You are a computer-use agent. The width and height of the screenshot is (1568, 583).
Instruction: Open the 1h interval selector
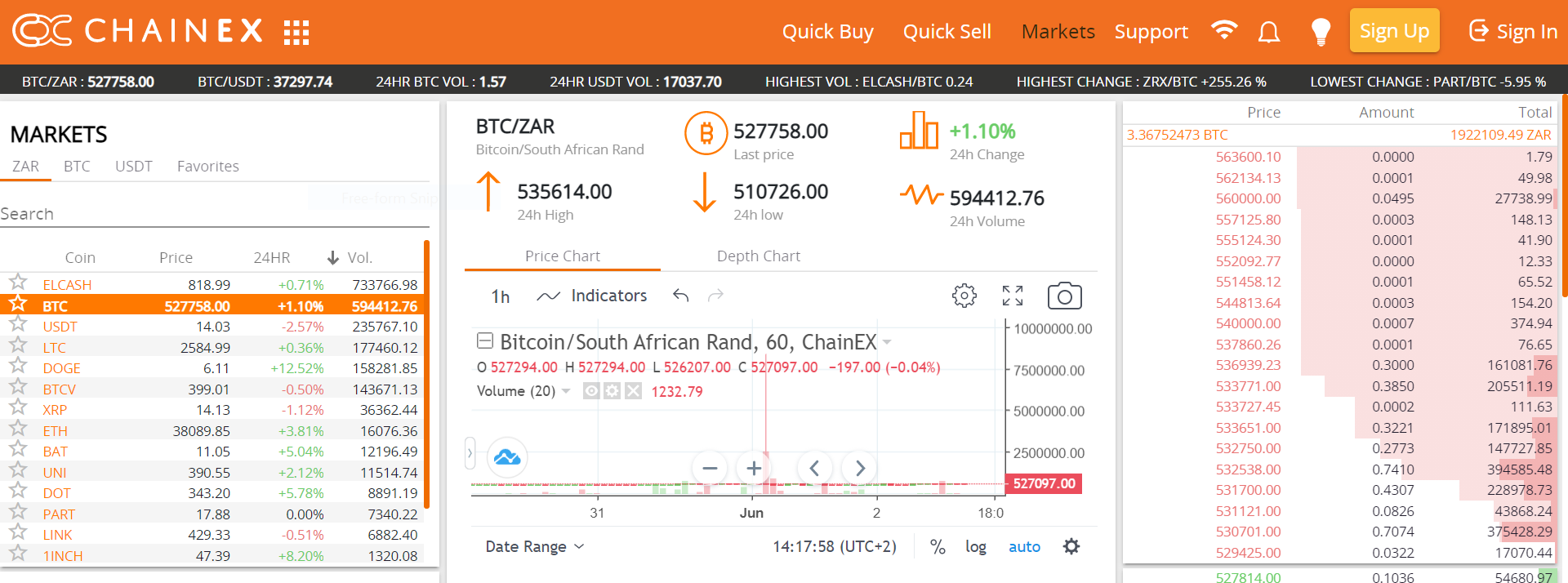click(501, 296)
